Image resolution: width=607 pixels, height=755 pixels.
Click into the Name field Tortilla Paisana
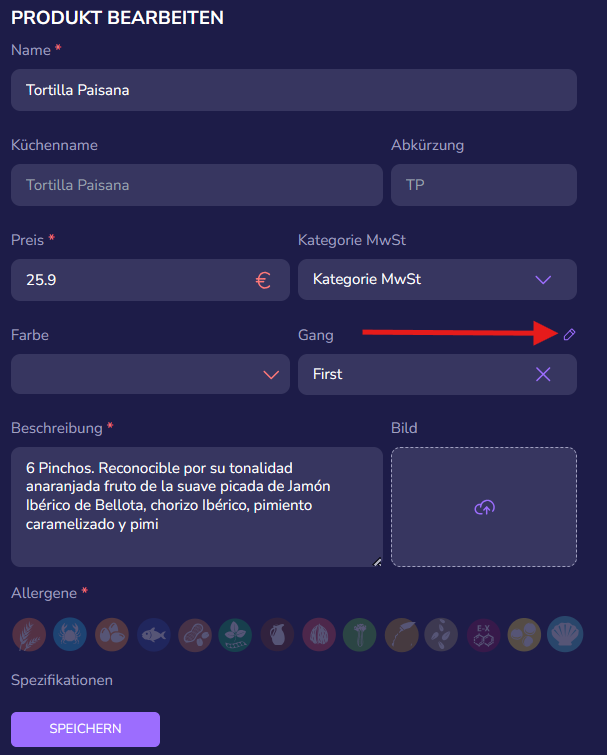pos(294,90)
